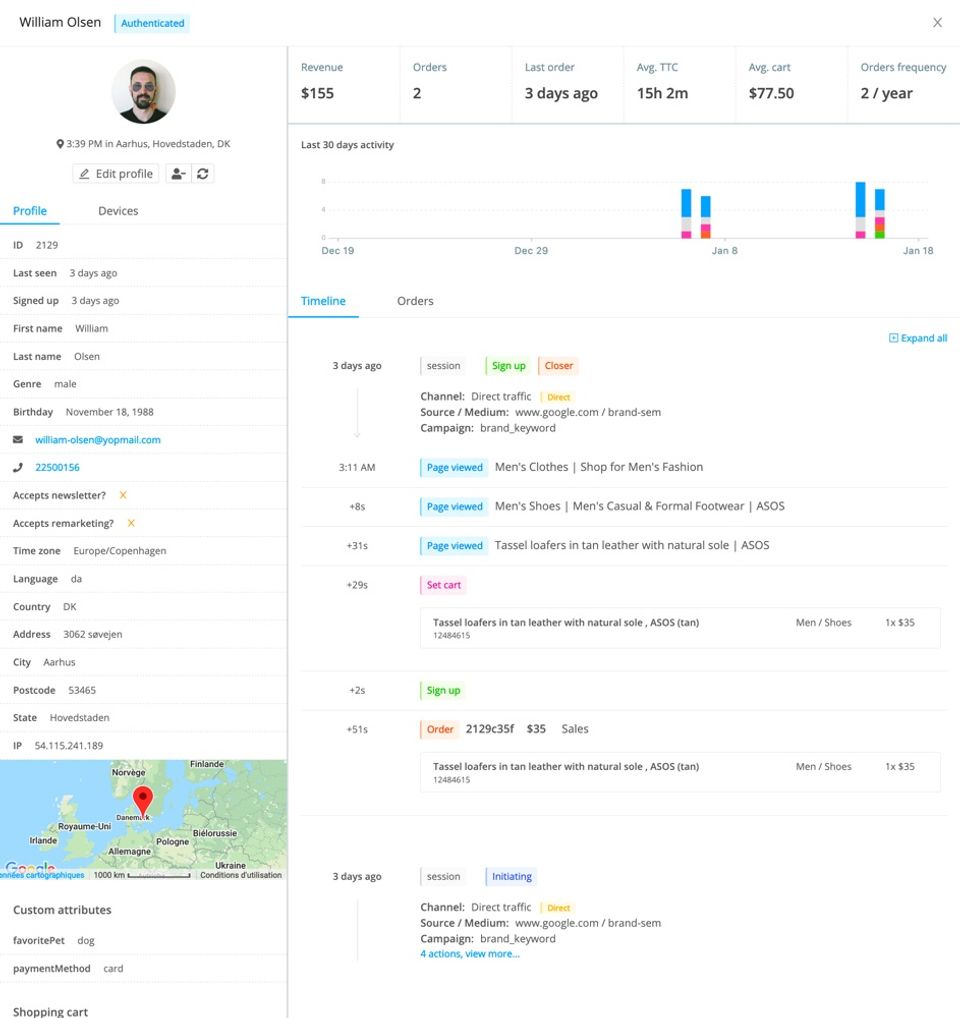960x1018 pixels.
Task: Click the phone number 22500156 link
Action: click(x=57, y=467)
